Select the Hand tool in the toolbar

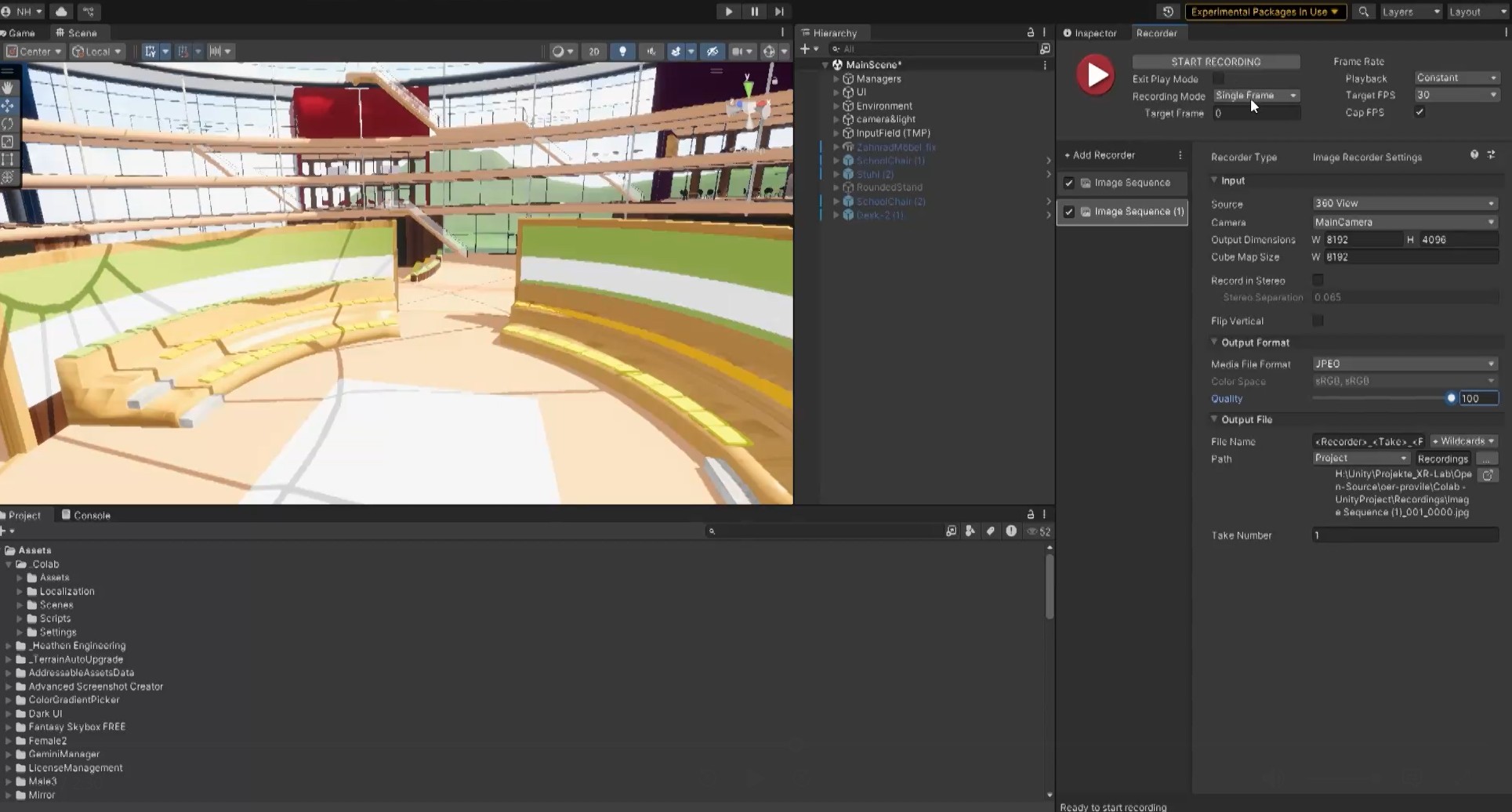(x=8, y=88)
